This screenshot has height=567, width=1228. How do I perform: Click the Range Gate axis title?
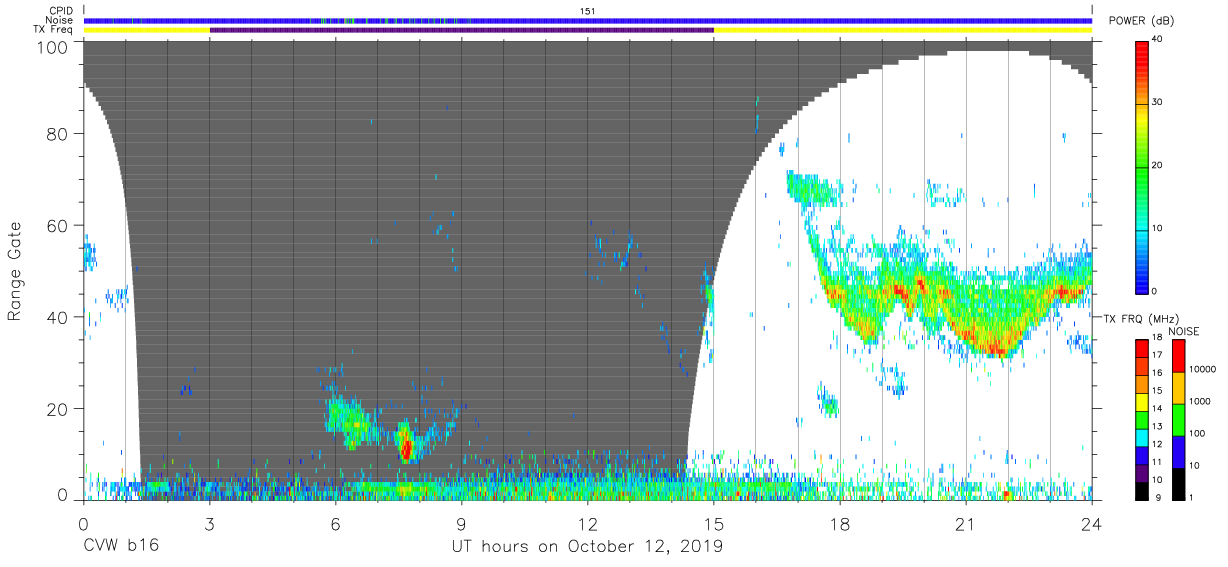pos(15,273)
